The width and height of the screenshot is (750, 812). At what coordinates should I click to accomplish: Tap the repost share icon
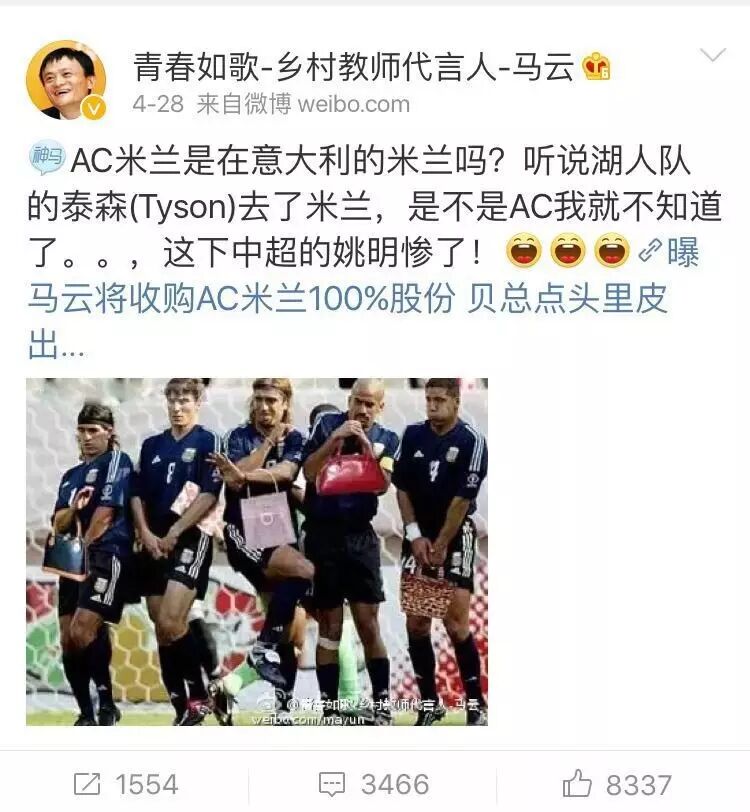[x=87, y=784]
